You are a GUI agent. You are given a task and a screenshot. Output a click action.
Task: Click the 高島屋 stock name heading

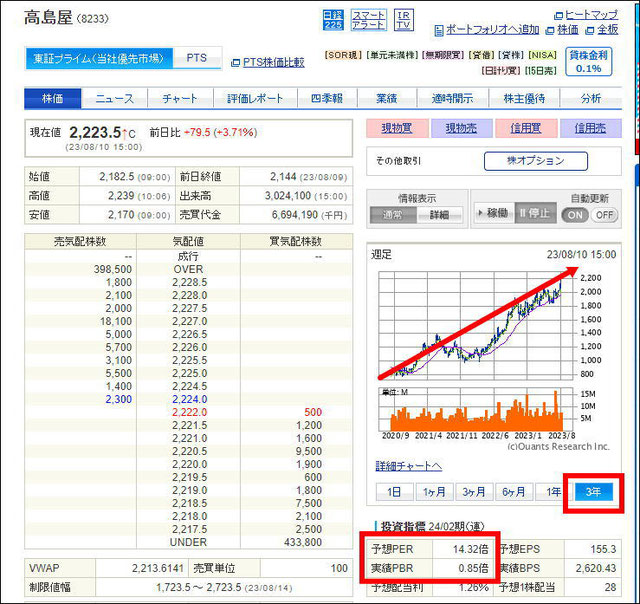[48, 18]
